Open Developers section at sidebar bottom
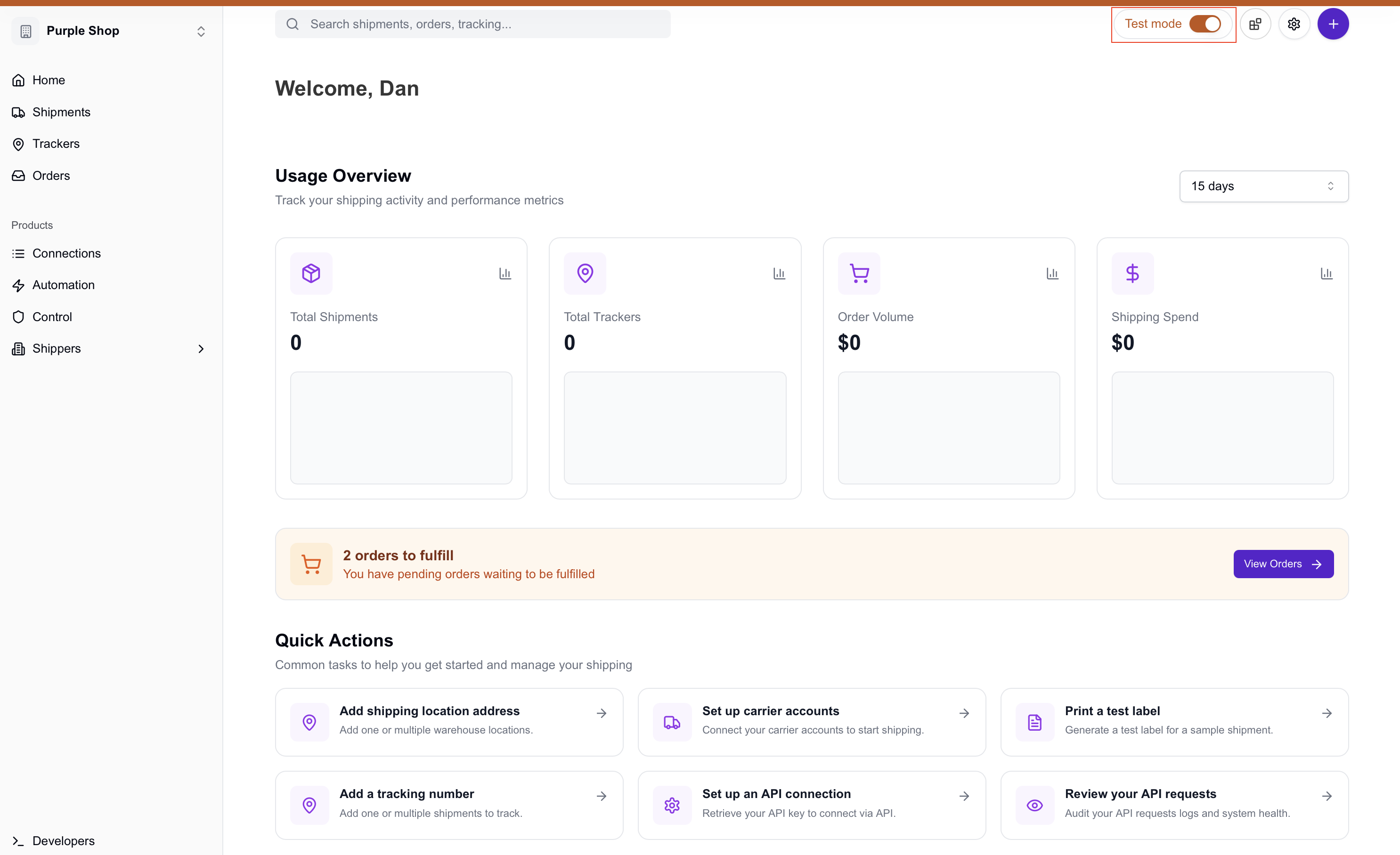Viewport: 1400px width, 855px height. (63, 841)
